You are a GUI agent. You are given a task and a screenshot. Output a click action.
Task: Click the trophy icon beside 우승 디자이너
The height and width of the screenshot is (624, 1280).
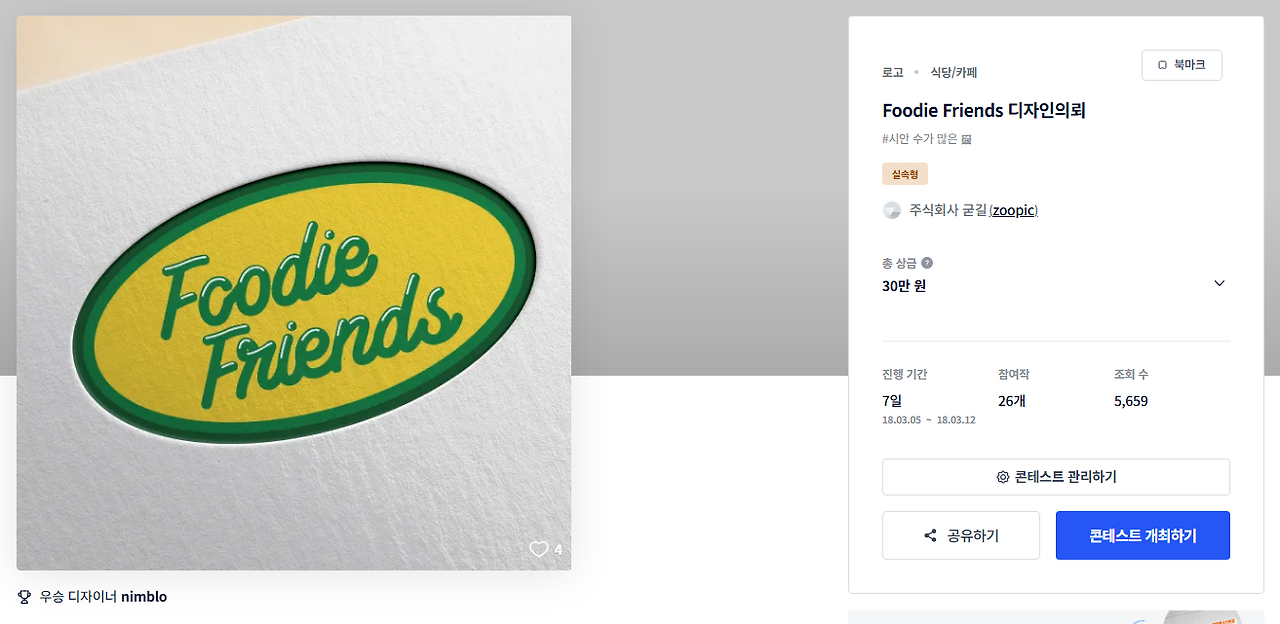pos(25,597)
